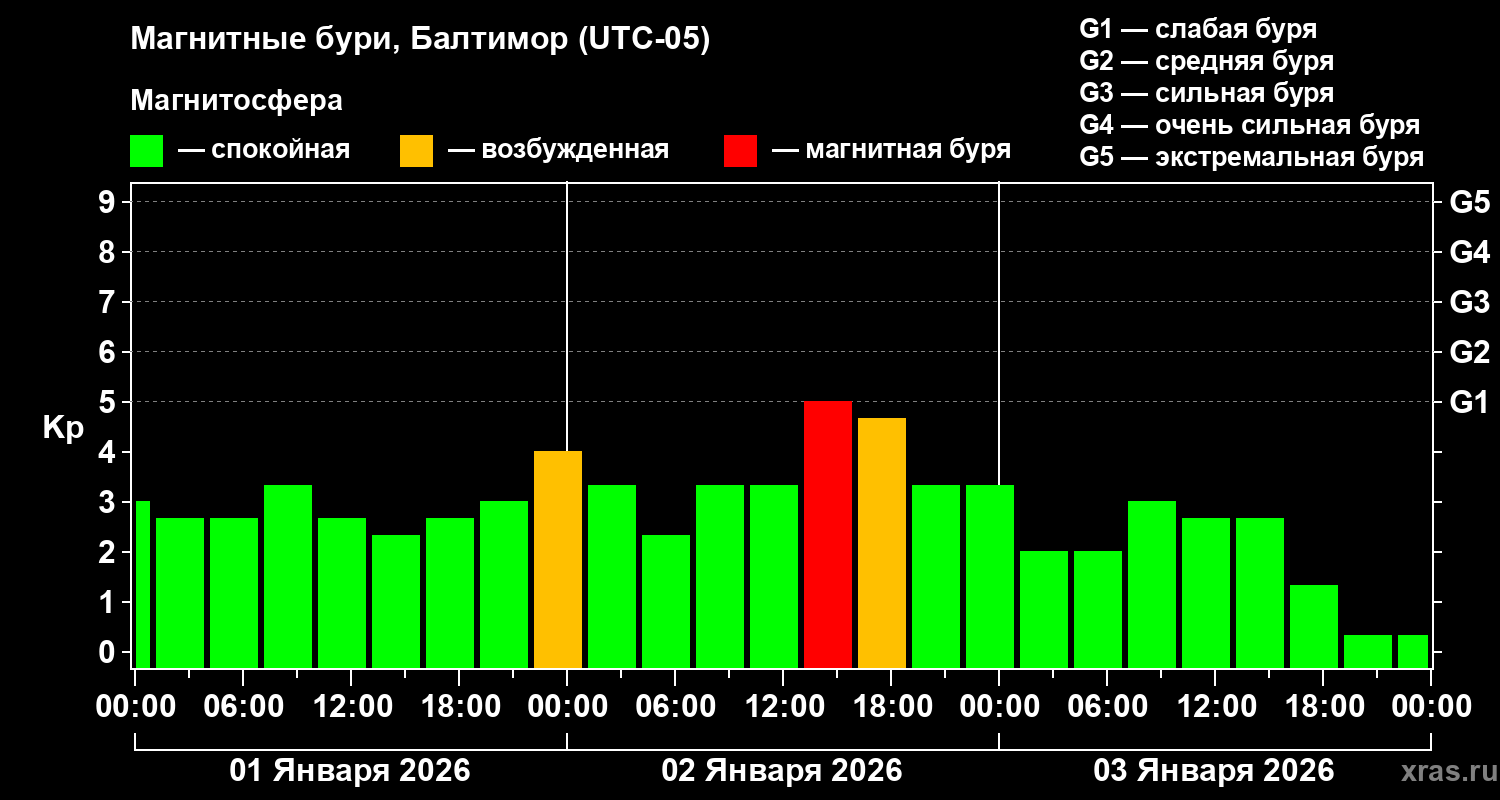Click the '5' value on the Kp axis
This screenshot has height=800, width=1500.
109,402
